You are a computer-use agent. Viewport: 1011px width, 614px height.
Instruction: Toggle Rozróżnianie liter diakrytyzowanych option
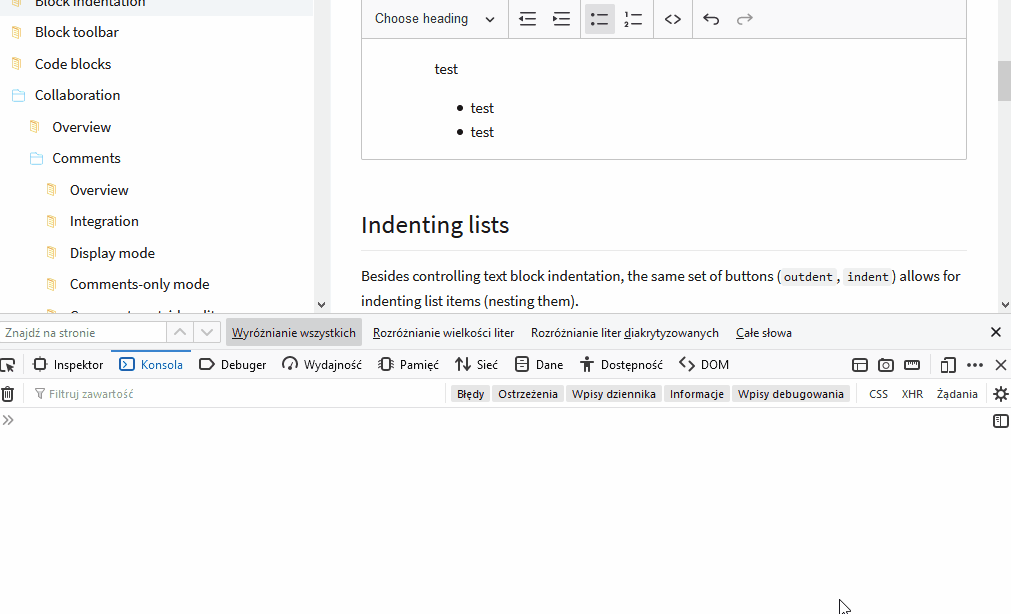(625, 333)
